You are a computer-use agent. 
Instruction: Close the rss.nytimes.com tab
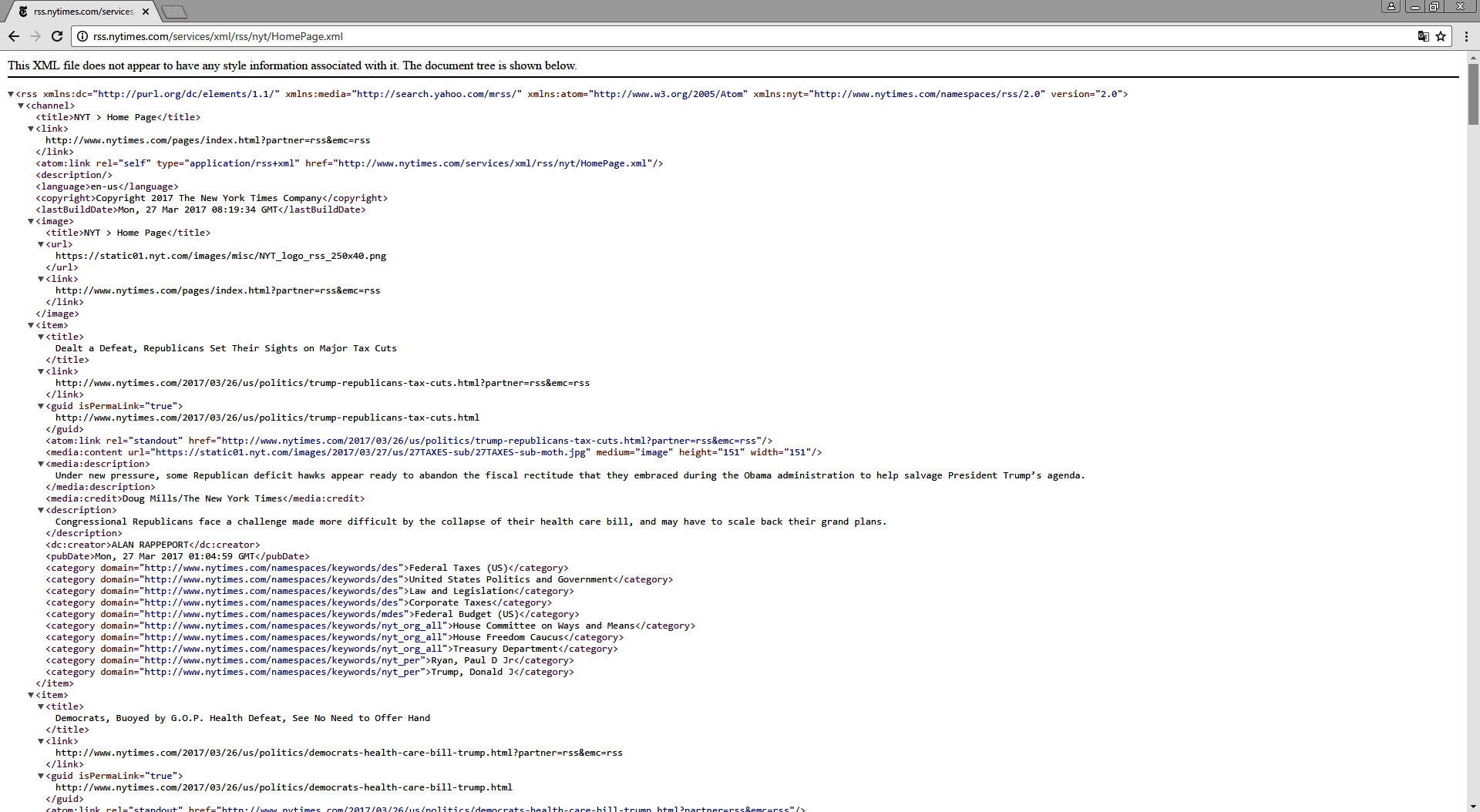(x=146, y=12)
